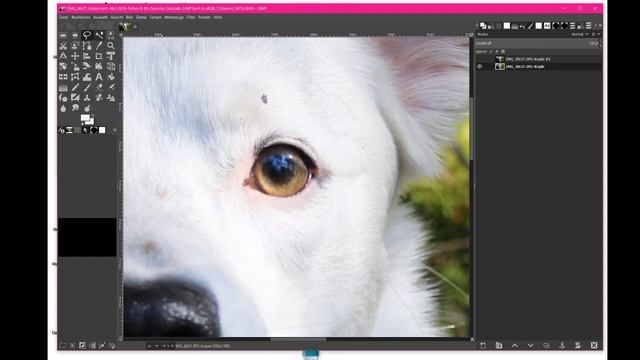Open the tab configuration menu below the toolbox
This screenshot has height=360, width=640.
[115, 130]
